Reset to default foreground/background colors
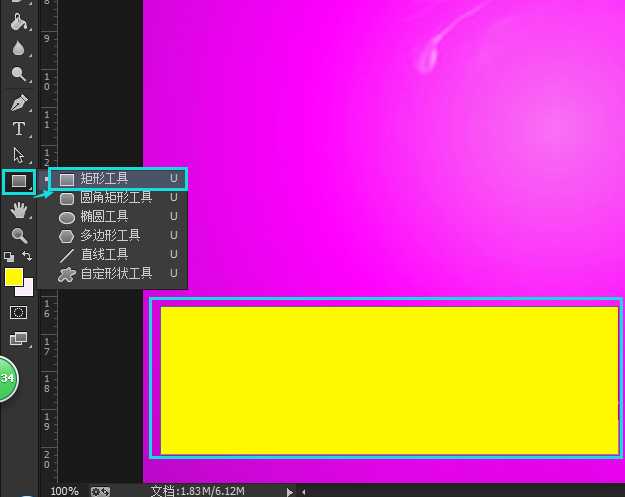This screenshot has width=625, height=497. (9, 257)
